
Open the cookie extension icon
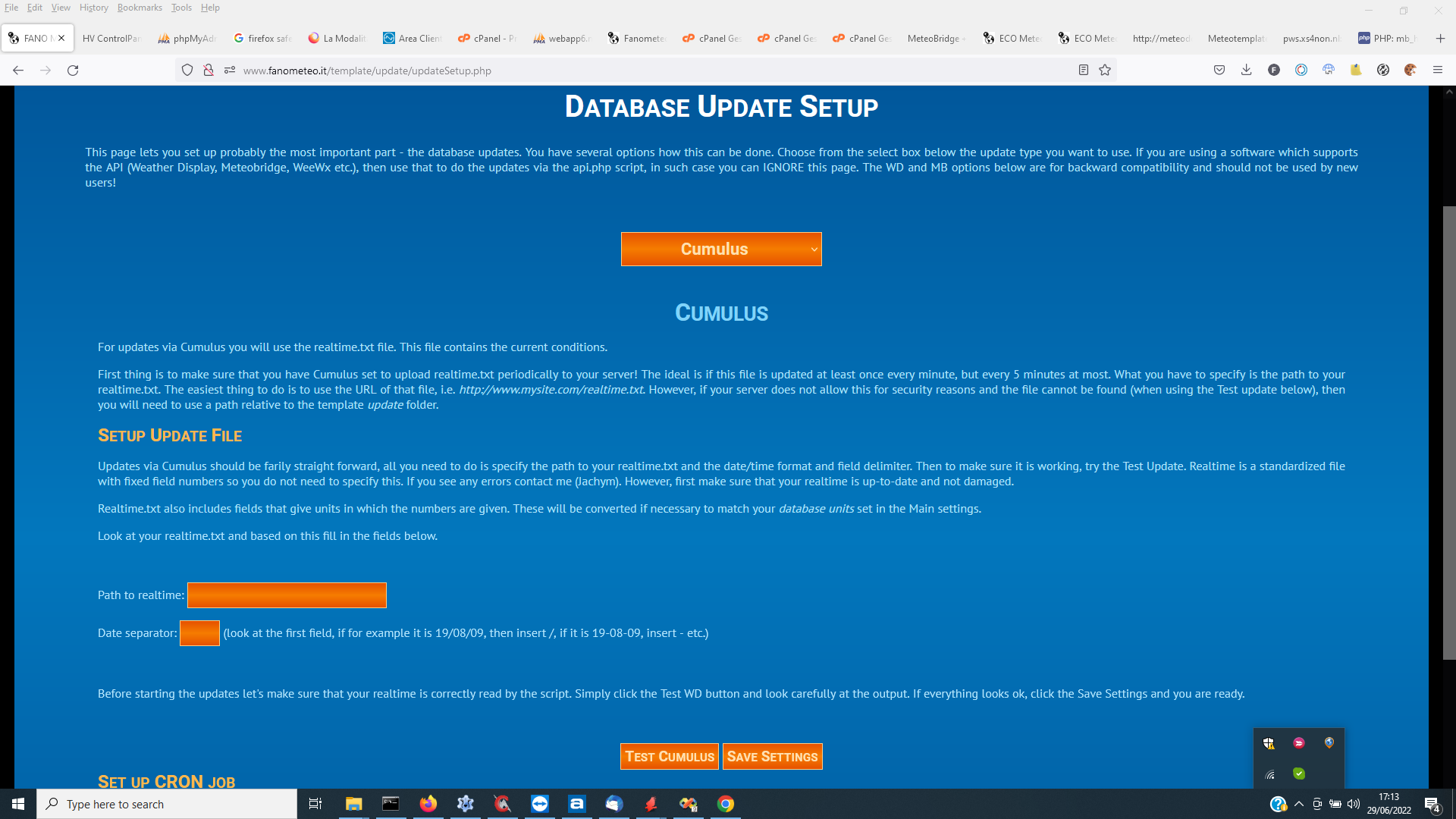1410,71
